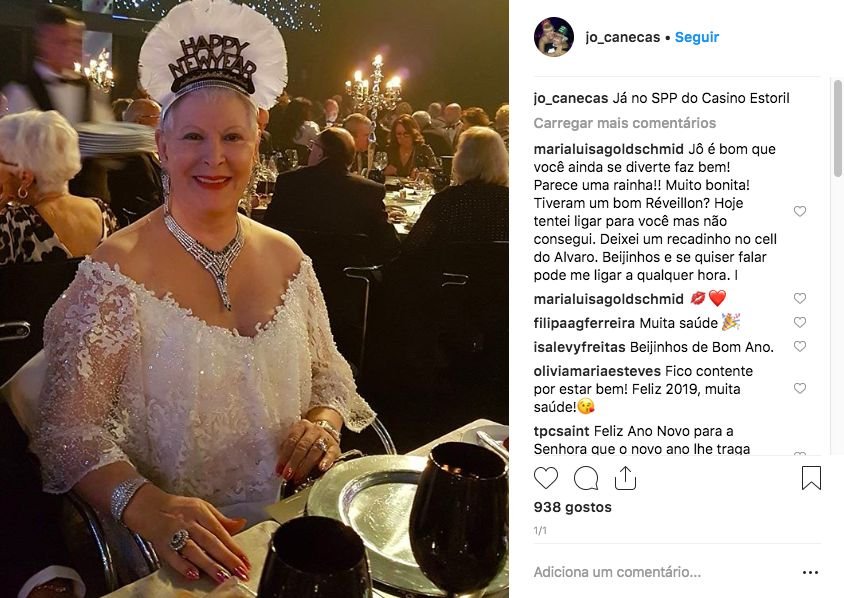Screen dimensions: 844x598
Task: View the 938 gostos likes list
Action: [x=572, y=507]
